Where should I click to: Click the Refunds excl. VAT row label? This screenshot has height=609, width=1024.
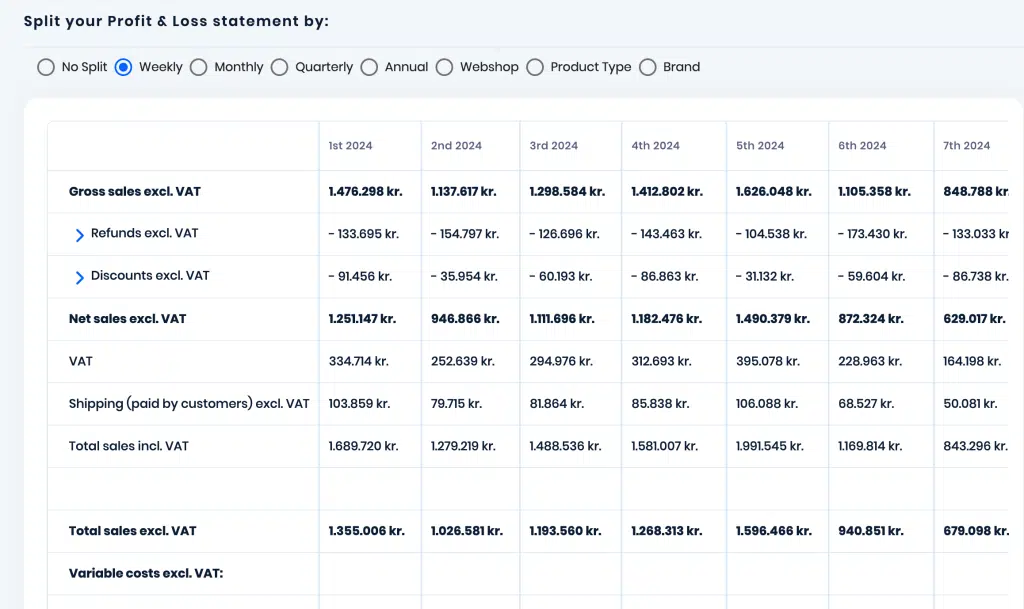(144, 233)
